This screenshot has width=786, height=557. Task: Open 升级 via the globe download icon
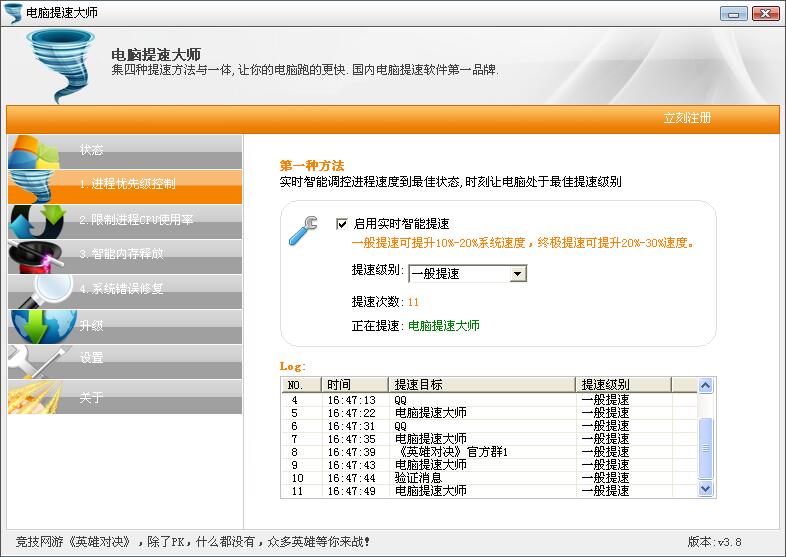[40, 326]
